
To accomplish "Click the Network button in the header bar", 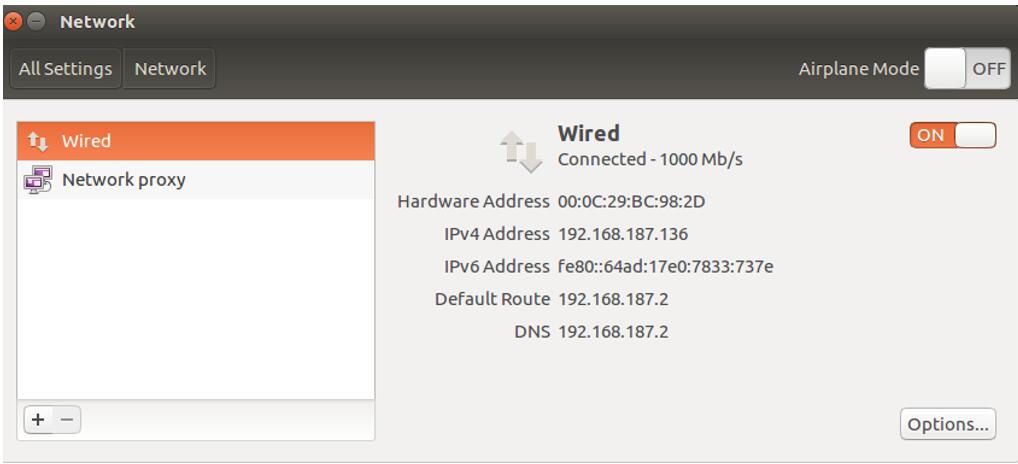I will coord(170,69).
